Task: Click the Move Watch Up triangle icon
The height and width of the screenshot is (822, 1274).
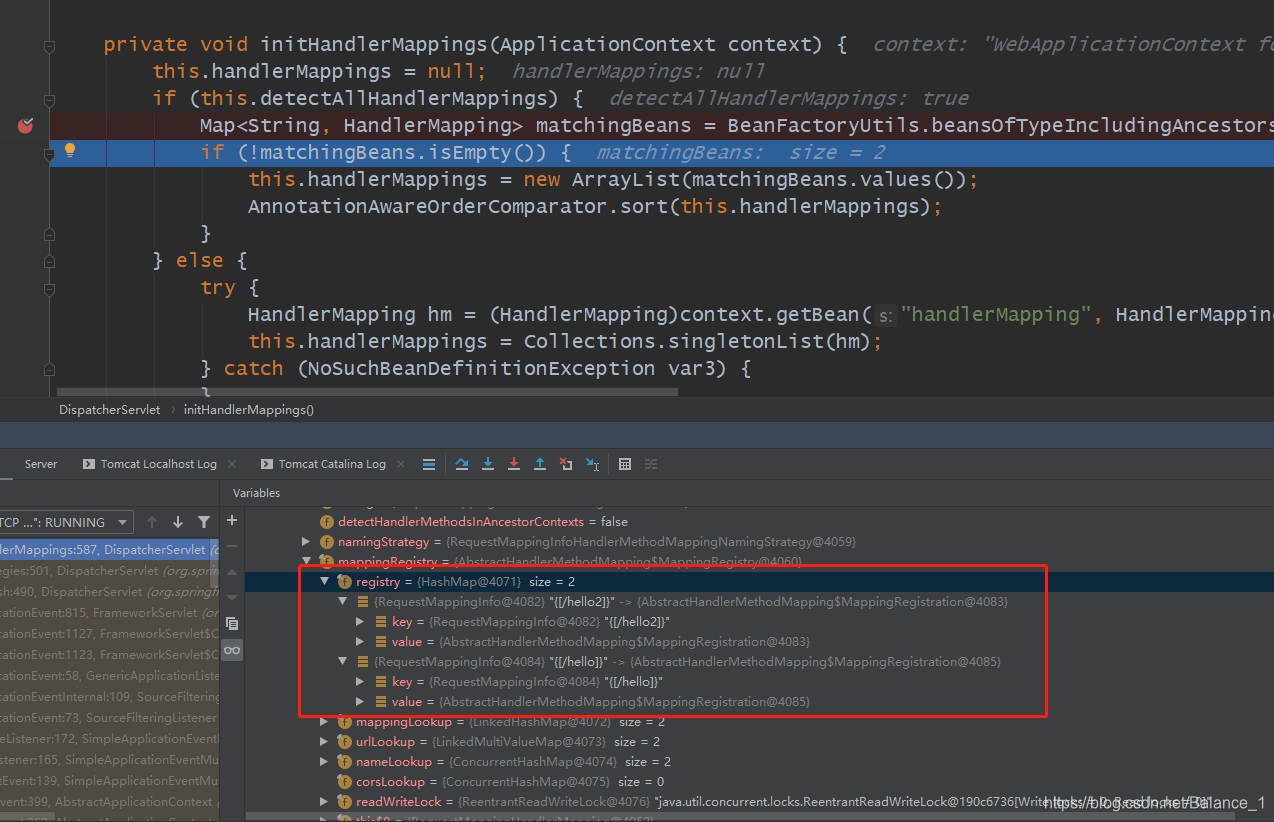Action: tap(232, 572)
